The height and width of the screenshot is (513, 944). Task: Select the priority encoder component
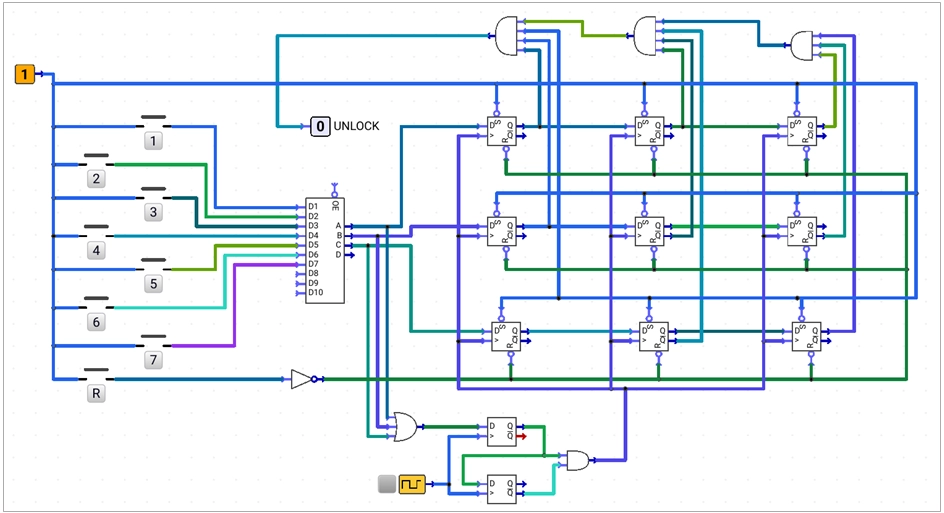(x=324, y=250)
